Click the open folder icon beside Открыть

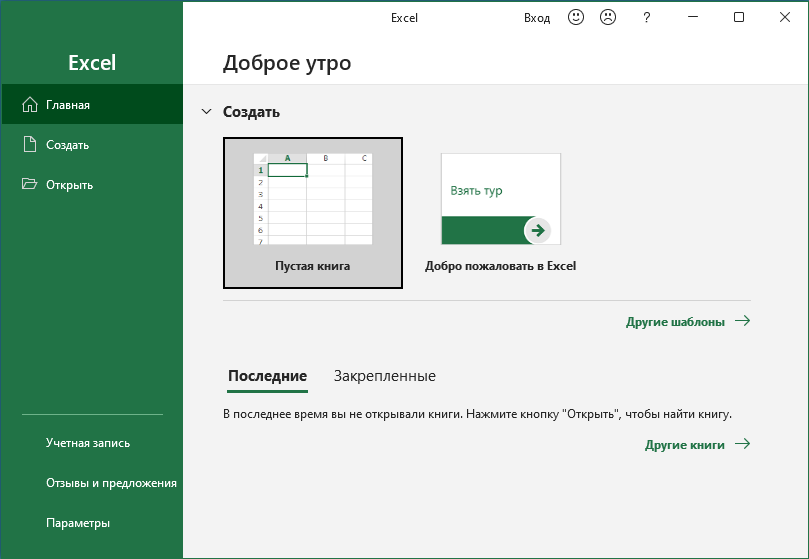tap(29, 185)
